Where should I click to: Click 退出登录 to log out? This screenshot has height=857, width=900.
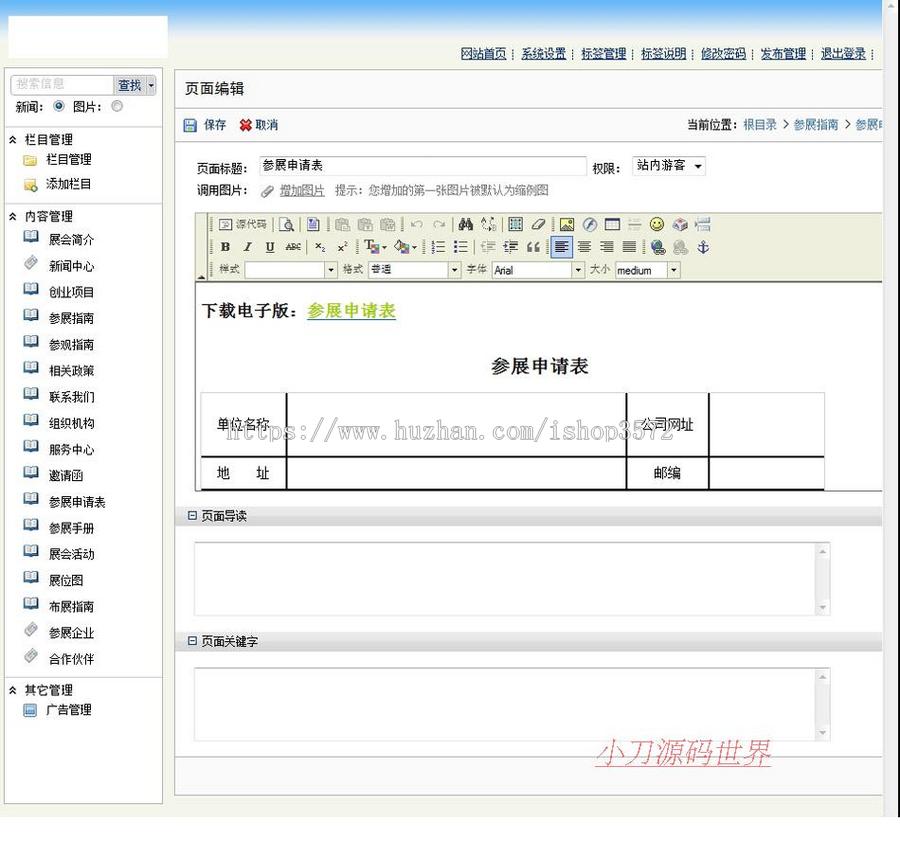coord(843,54)
